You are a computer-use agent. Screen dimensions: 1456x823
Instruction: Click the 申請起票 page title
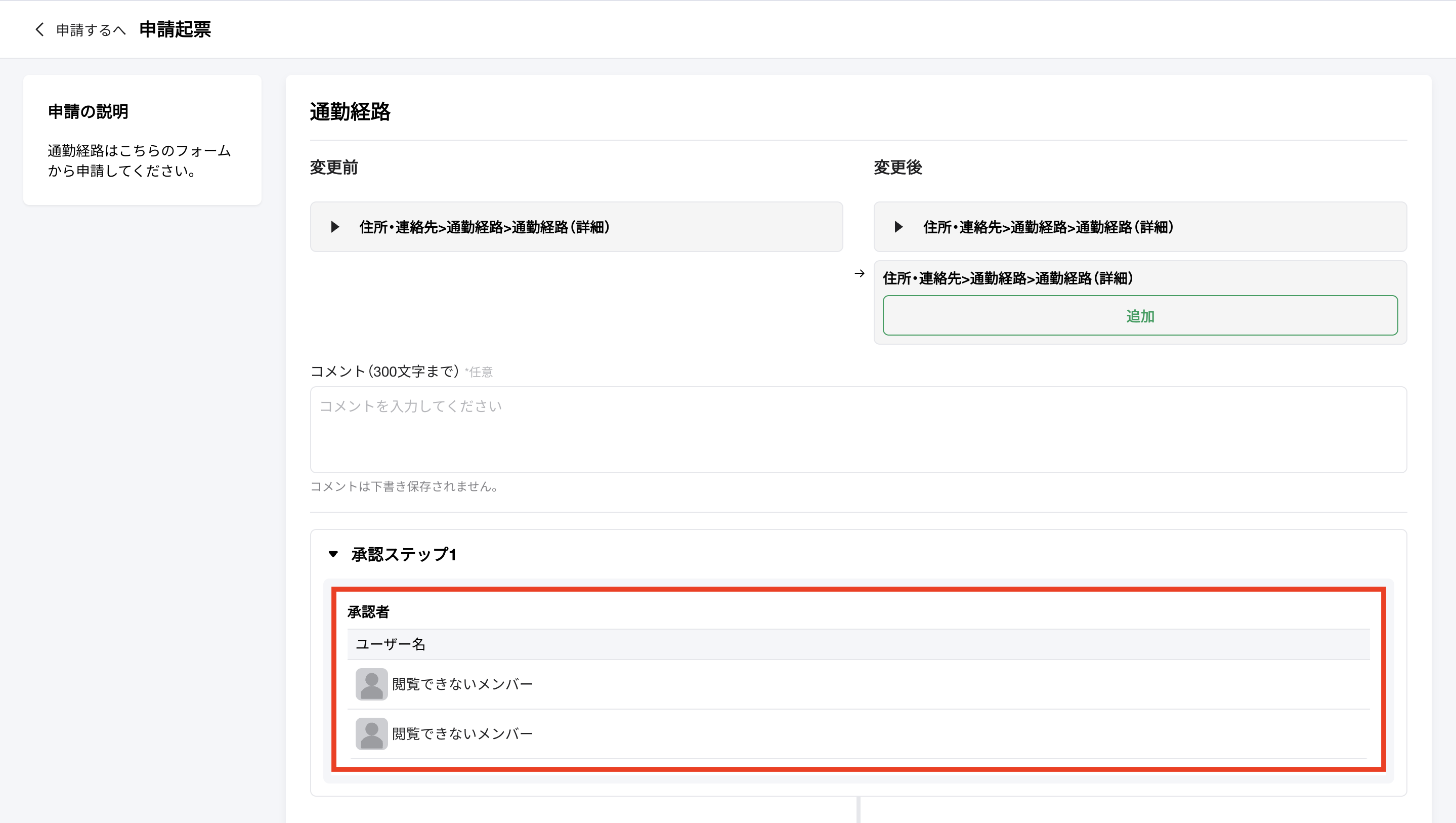(175, 29)
